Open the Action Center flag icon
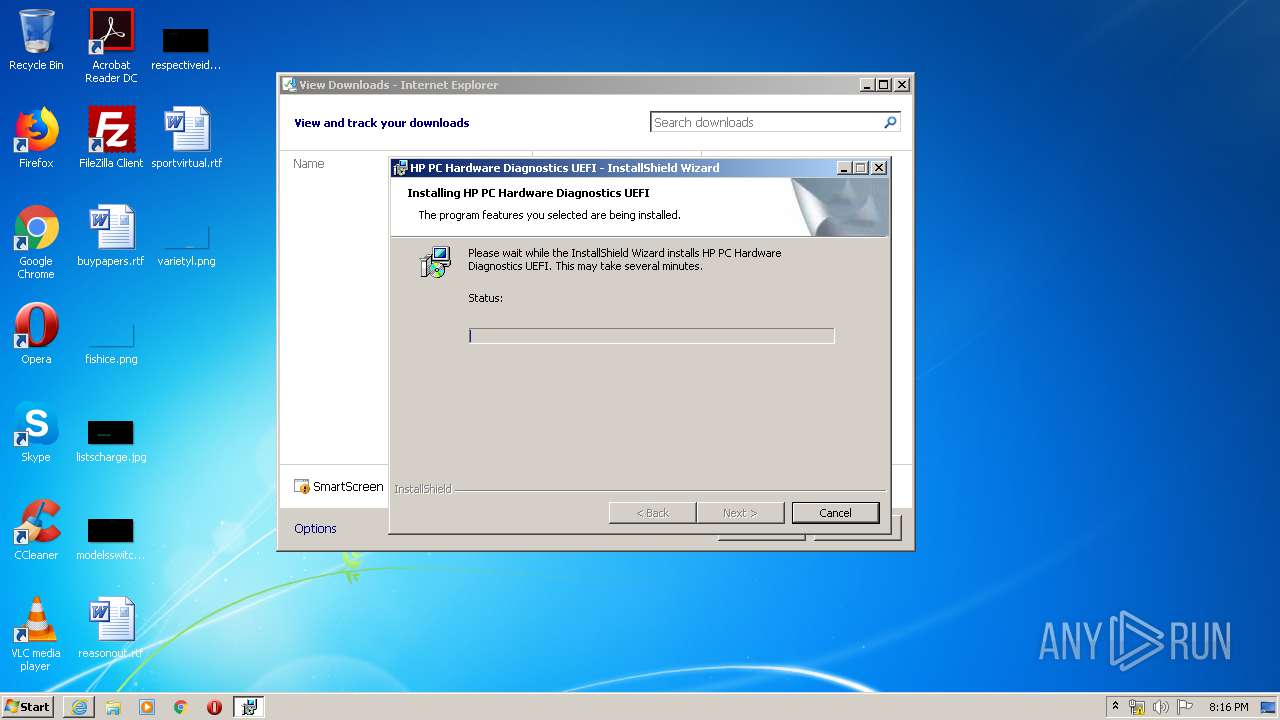 [1185, 707]
